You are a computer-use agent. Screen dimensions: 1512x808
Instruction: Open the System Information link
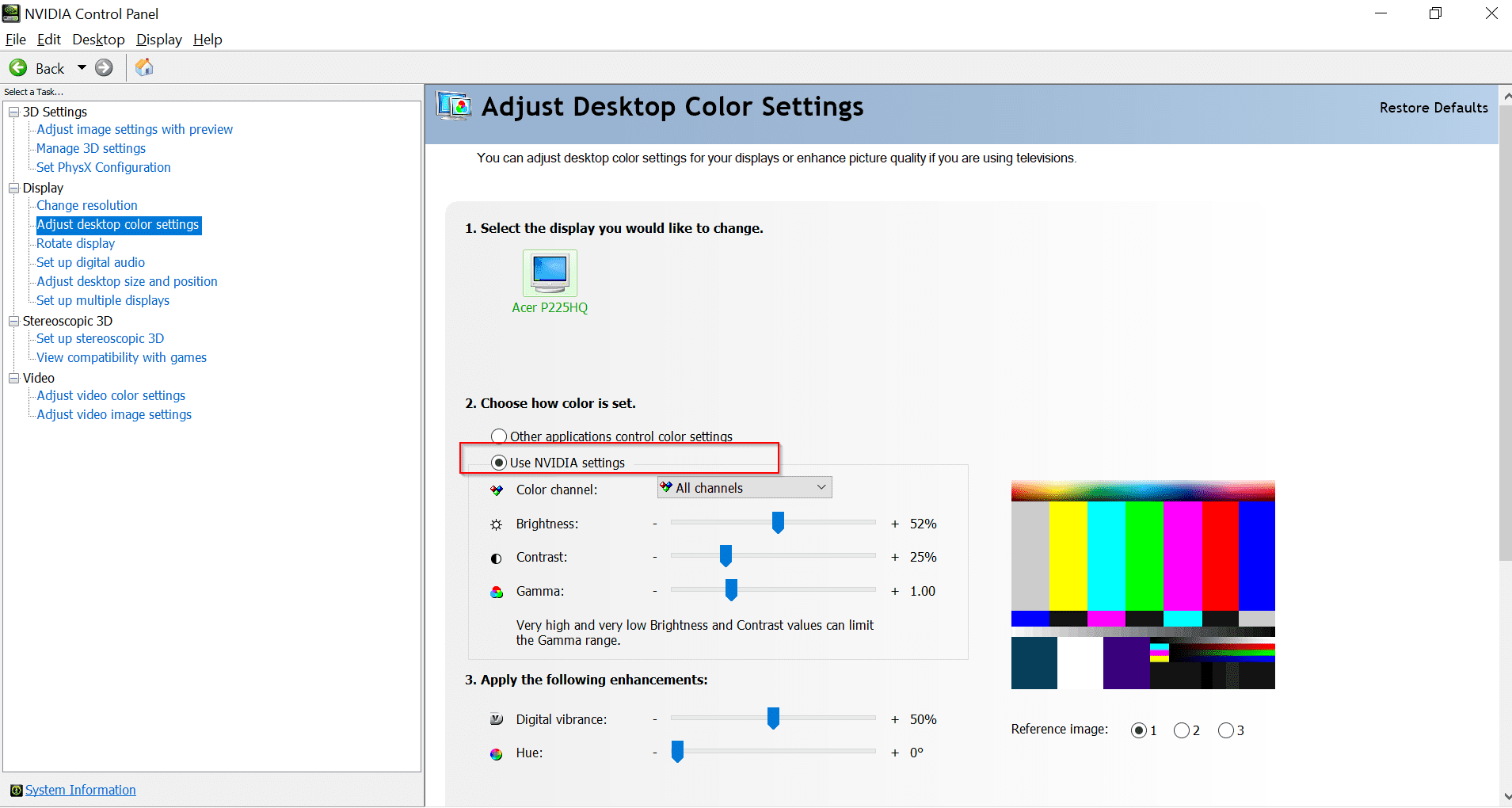tap(81, 791)
